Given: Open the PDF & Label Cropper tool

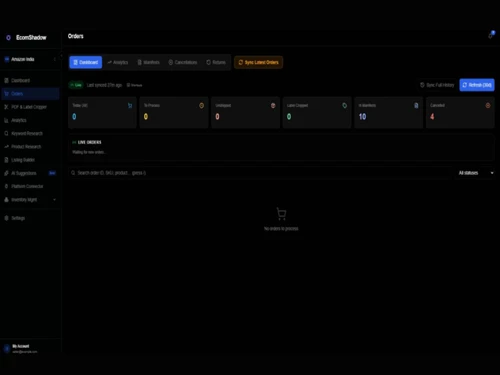Looking at the screenshot, I should 30,107.
